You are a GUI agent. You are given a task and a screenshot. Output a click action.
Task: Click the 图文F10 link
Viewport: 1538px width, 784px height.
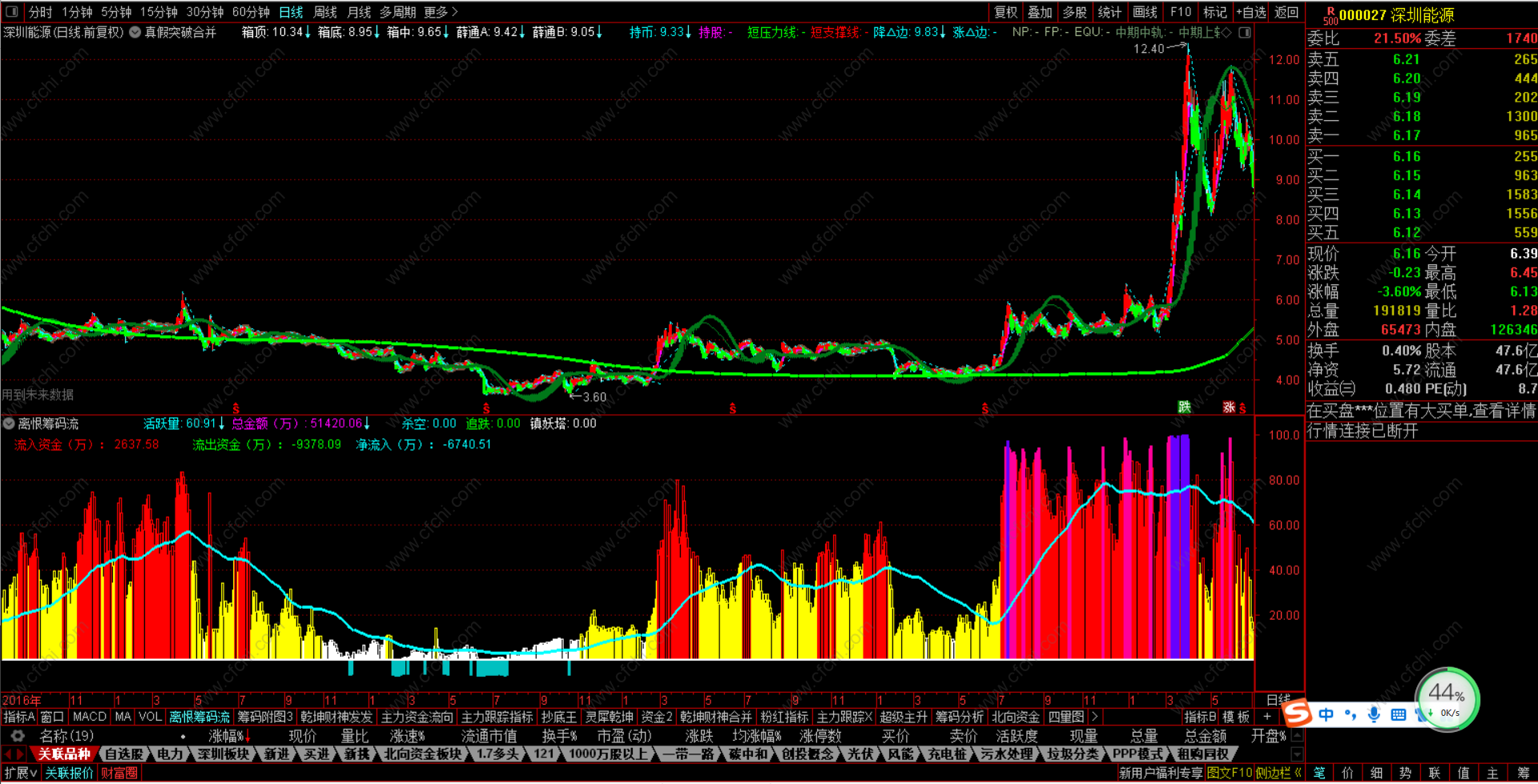1230,773
